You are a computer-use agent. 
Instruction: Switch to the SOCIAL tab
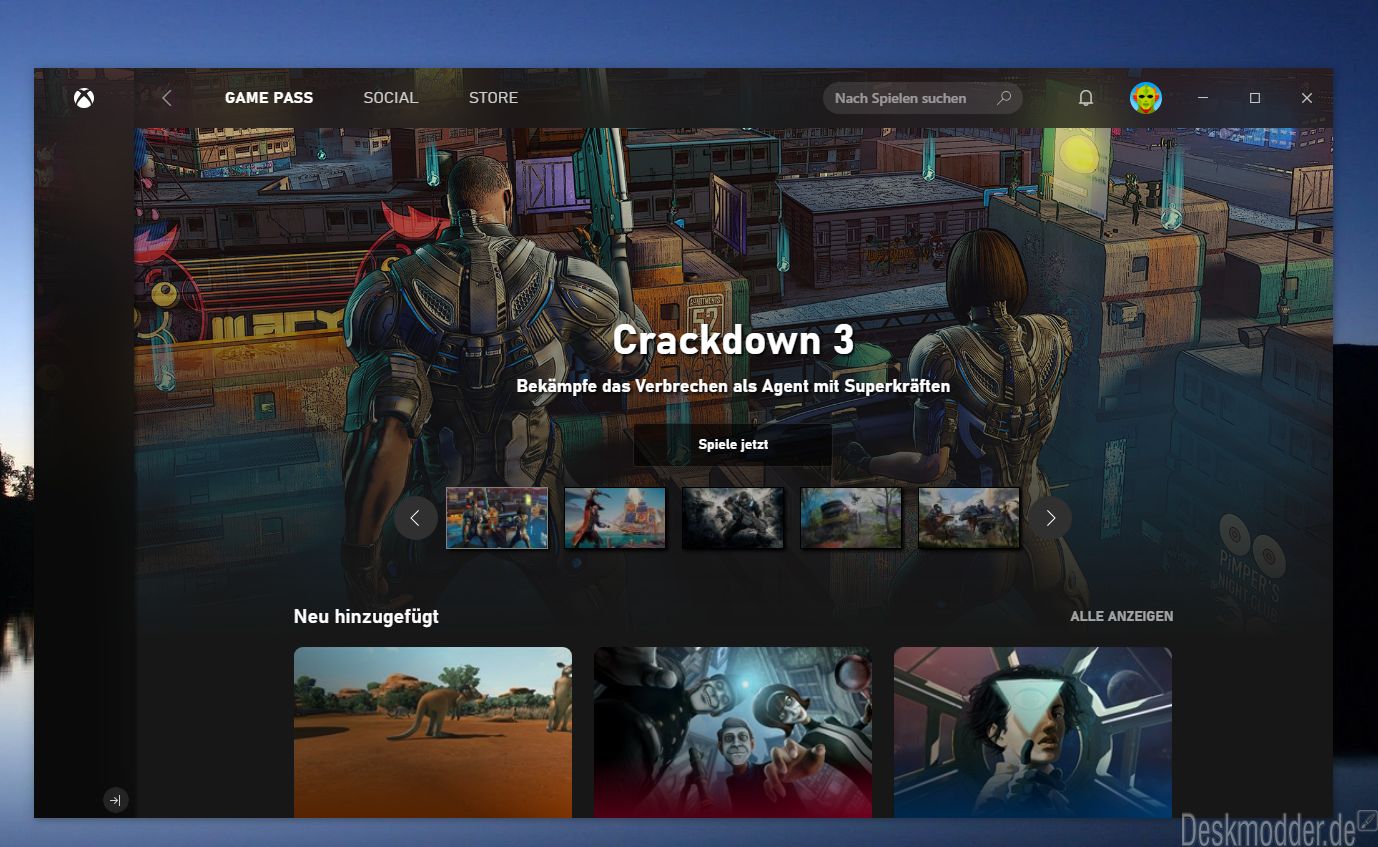pyautogui.click(x=391, y=98)
